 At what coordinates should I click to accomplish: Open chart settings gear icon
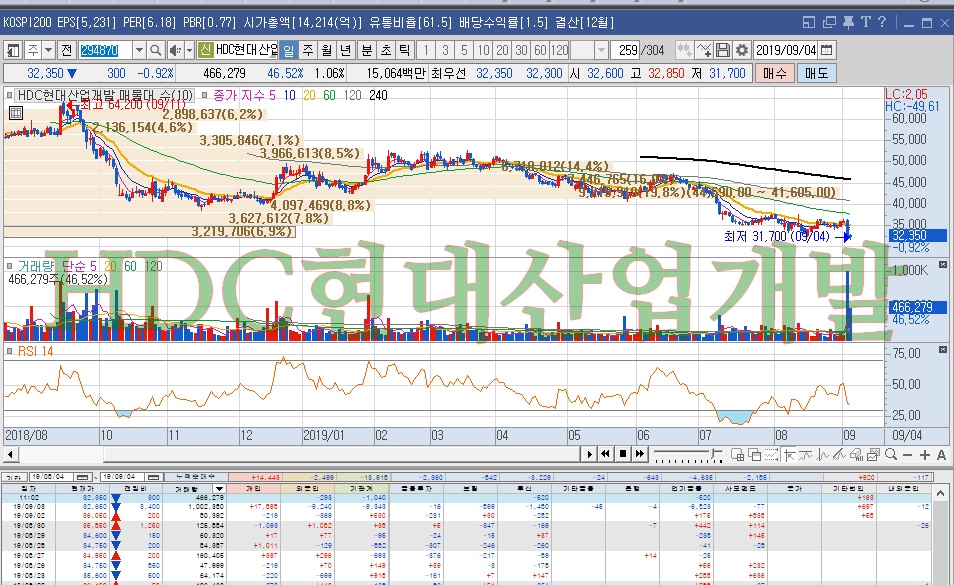click(x=742, y=50)
